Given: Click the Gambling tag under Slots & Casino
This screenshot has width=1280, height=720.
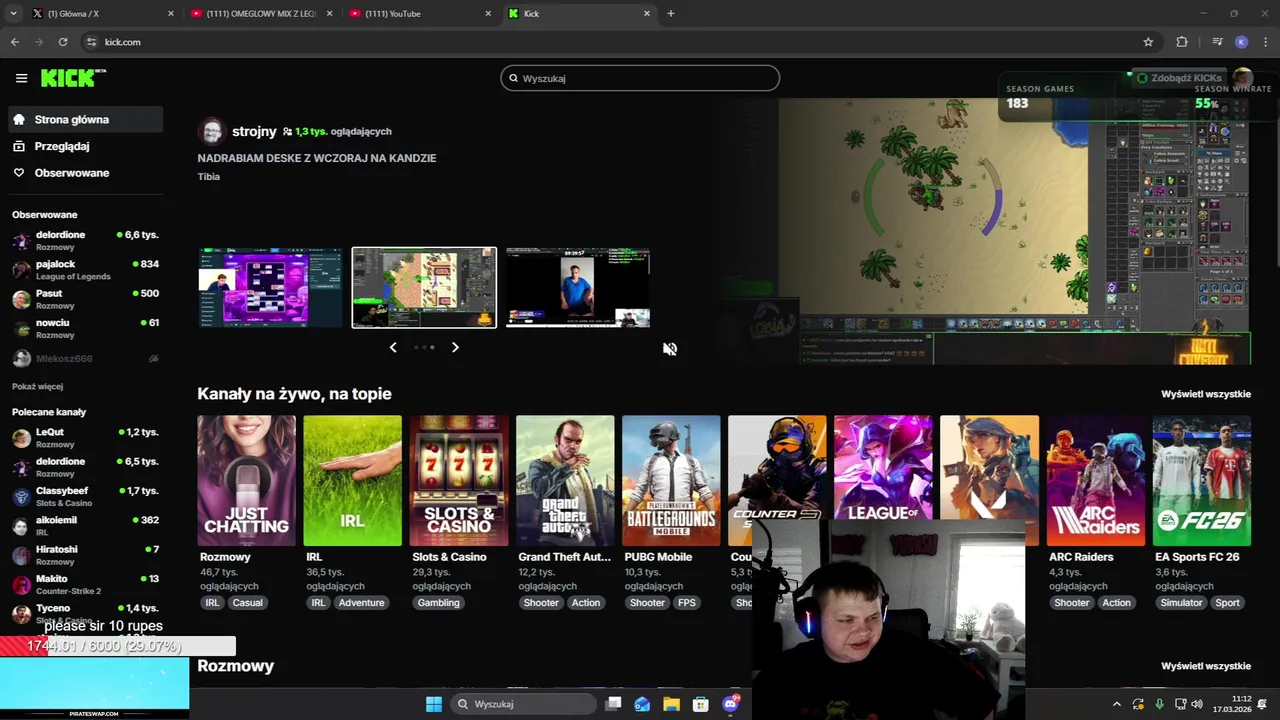Looking at the screenshot, I should point(438,603).
